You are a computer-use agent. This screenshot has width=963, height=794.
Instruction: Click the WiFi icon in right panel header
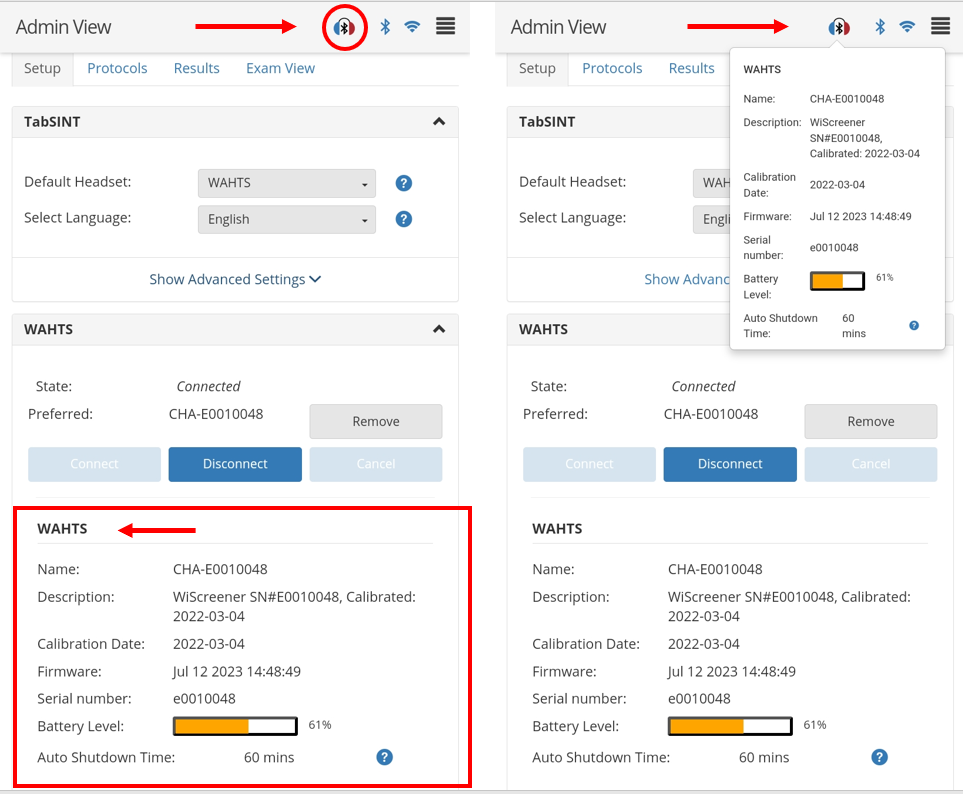(907, 27)
